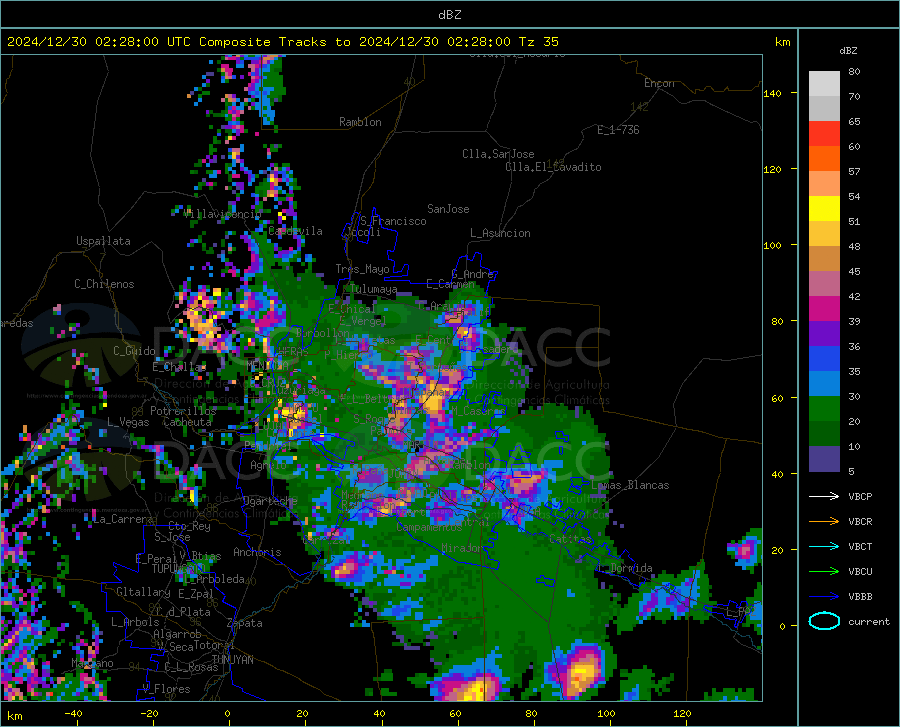Click the -40 km horizontal axis tick label
900x727 pixels.
click(73, 713)
